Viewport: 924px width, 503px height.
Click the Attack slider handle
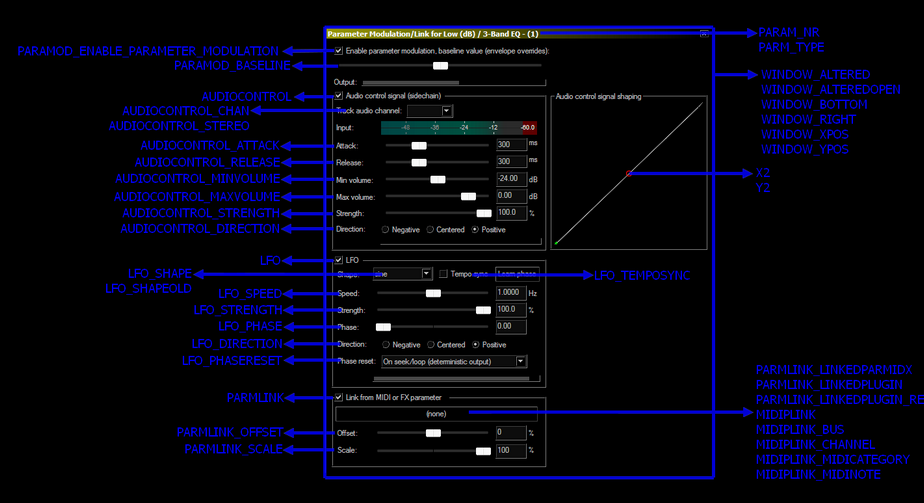pyautogui.click(x=419, y=145)
